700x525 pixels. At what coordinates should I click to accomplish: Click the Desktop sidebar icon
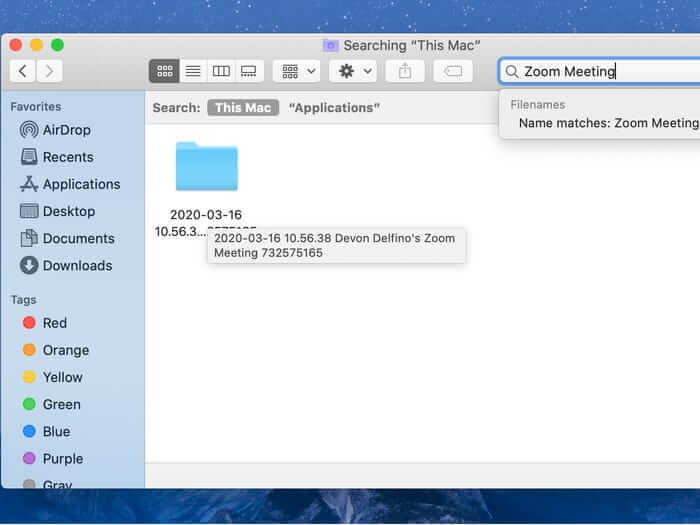coord(29,211)
